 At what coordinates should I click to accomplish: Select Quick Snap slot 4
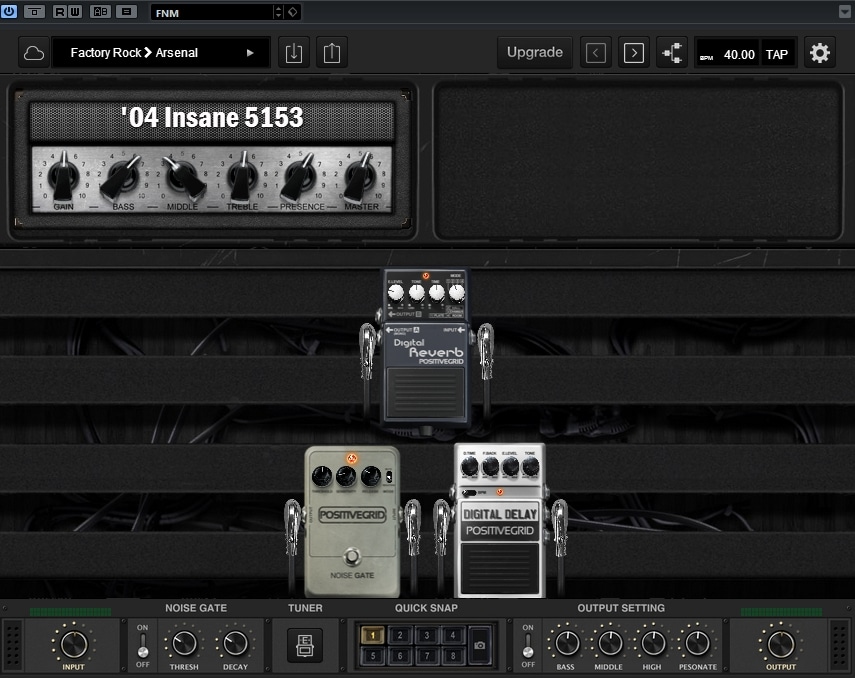(453, 635)
